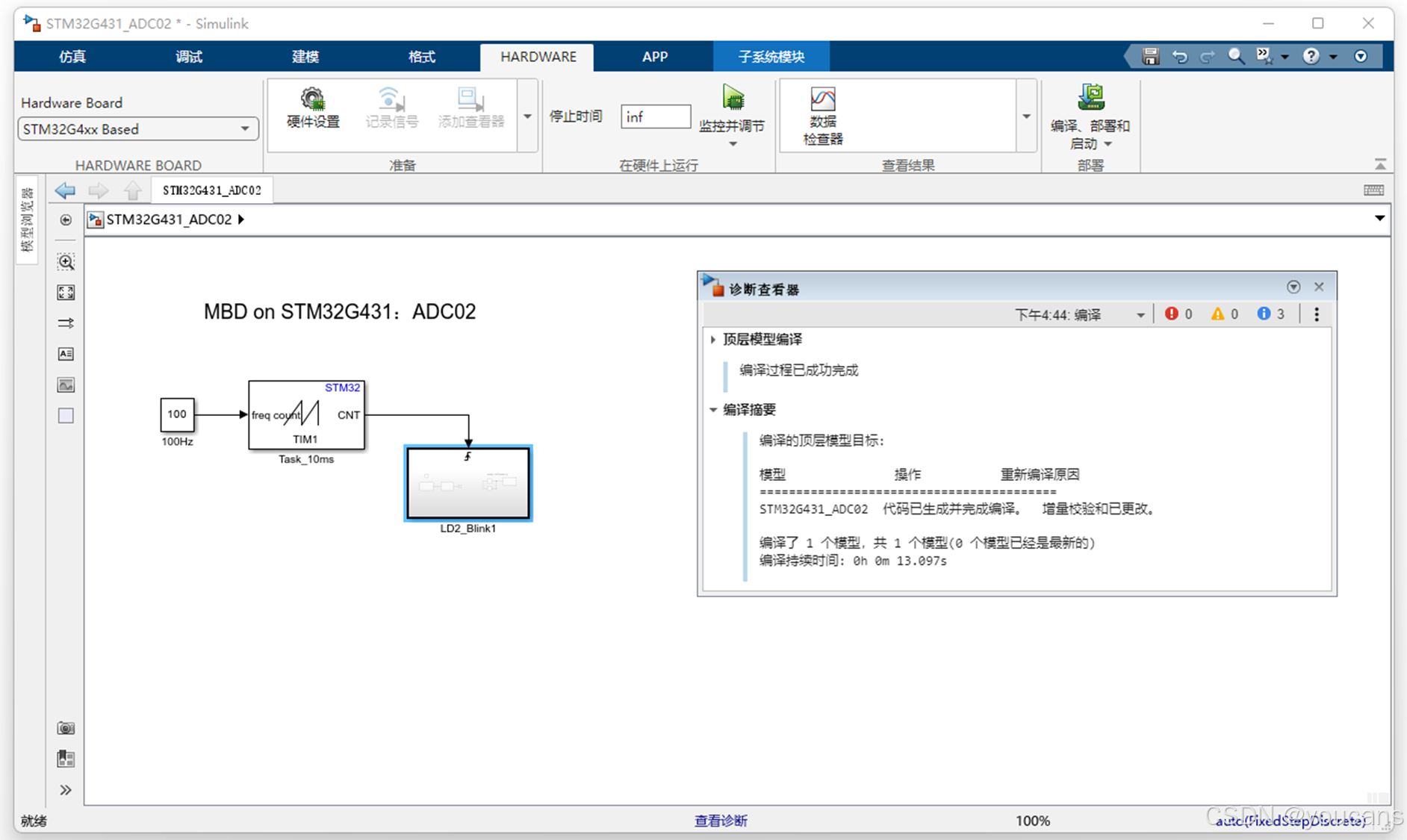The height and width of the screenshot is (840, 1407).
Task: Expand the left palette with double chevrons
Action: 66,790
